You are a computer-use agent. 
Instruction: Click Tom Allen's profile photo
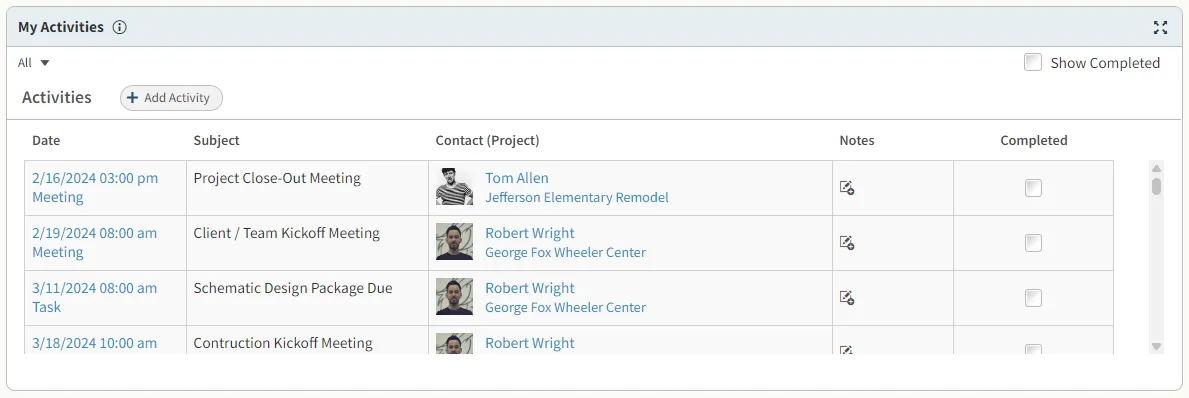454,186
